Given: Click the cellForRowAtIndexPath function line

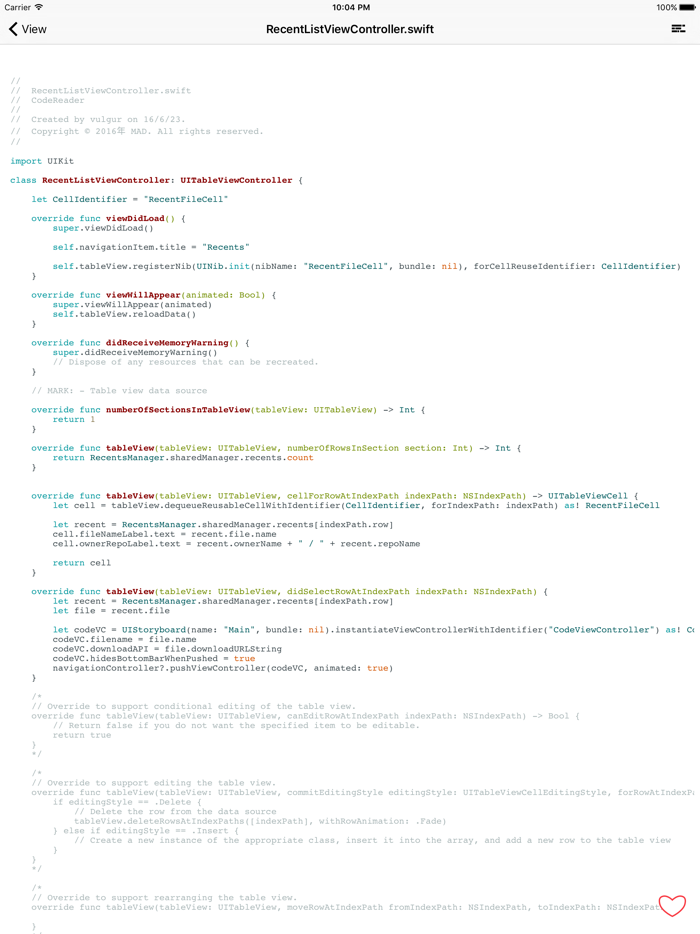Looking at the screenshot, I should 335,496.
